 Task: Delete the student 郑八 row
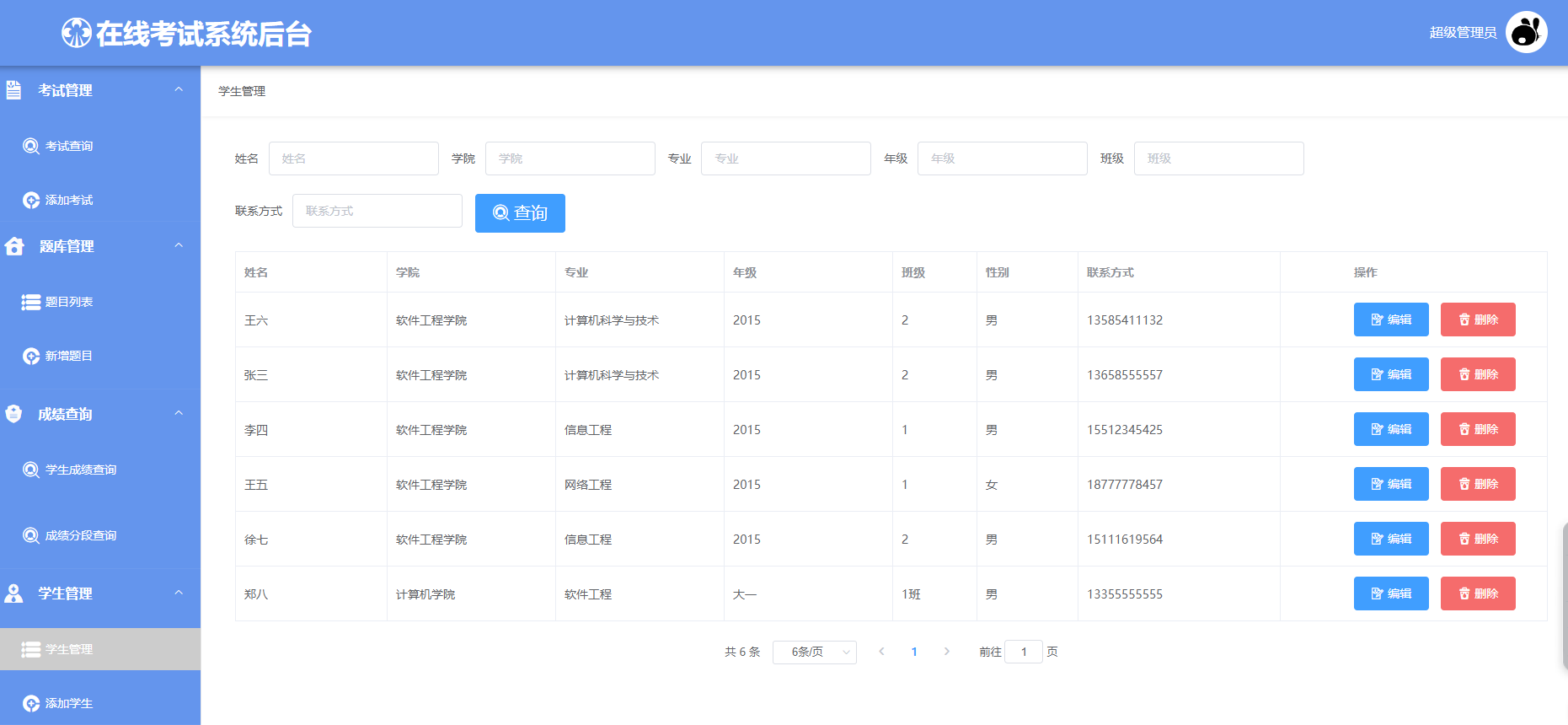tap(1478, 593)
